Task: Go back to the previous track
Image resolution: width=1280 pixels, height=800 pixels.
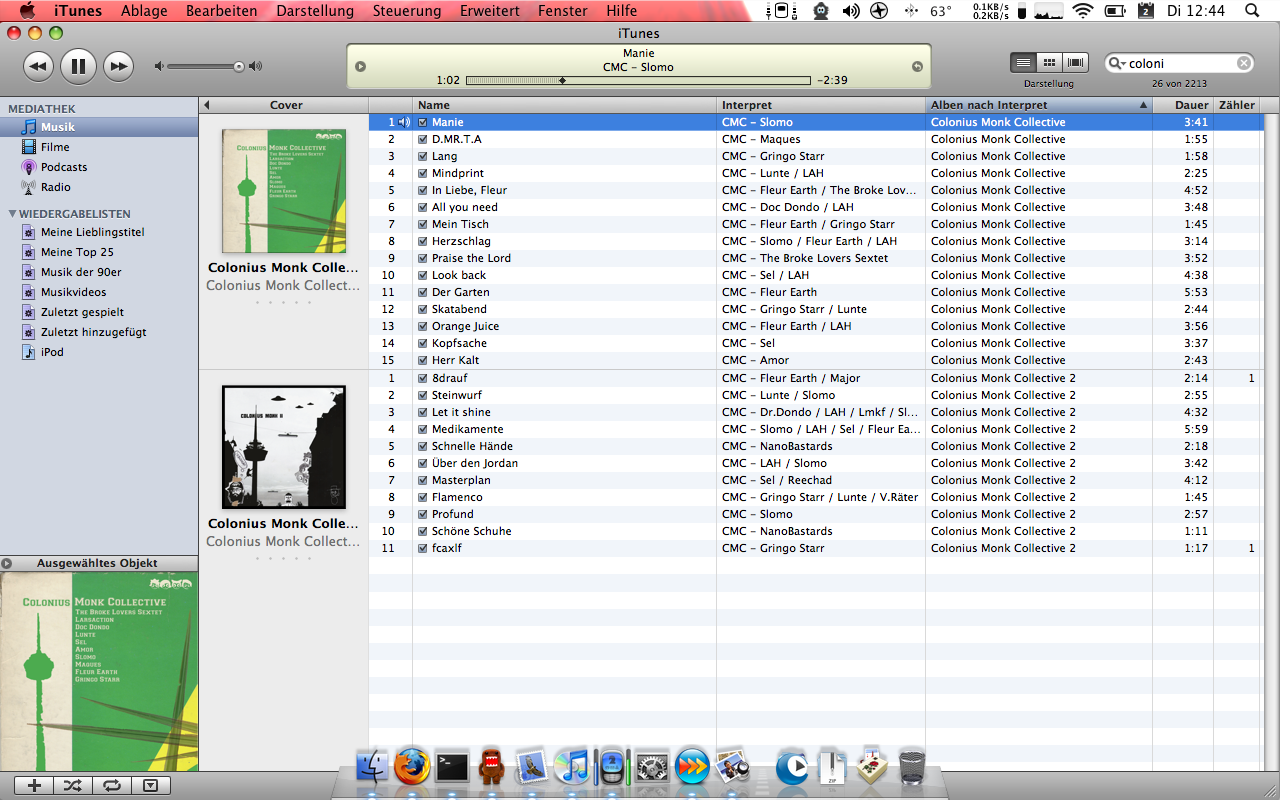Action: pyautogui.click(x=38, y=67)
